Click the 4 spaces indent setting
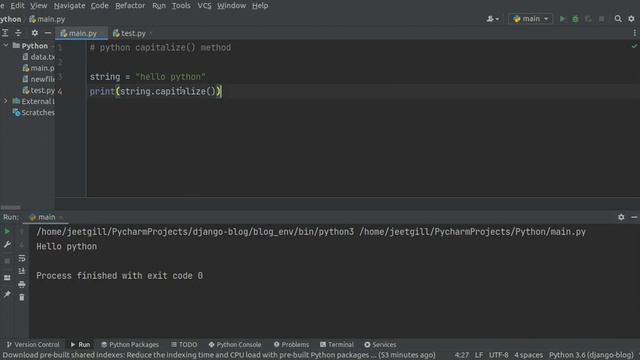This screenshot has width=640, height=360. point(529,355)
